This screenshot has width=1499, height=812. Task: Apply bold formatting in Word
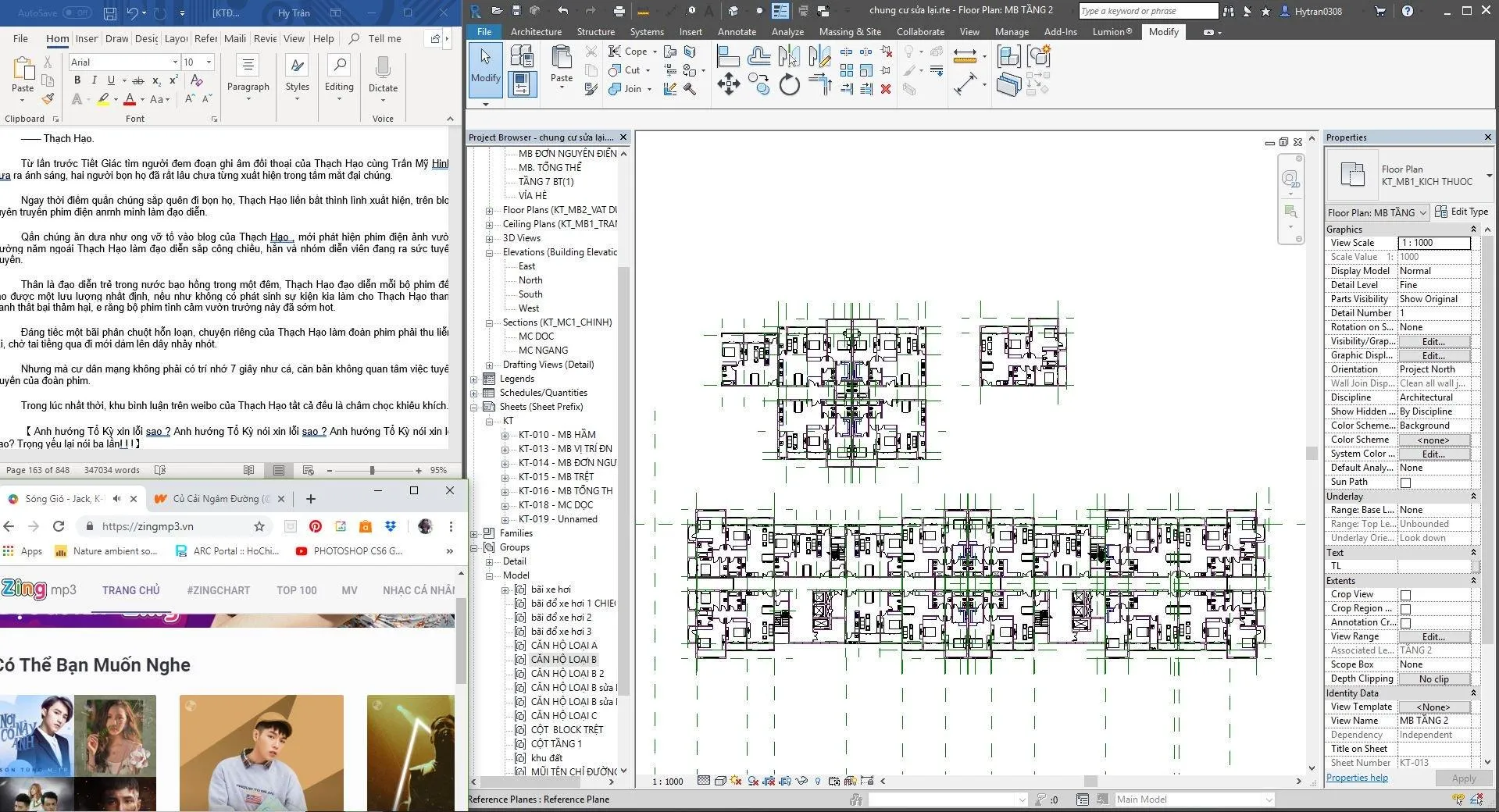click(77, 80)
